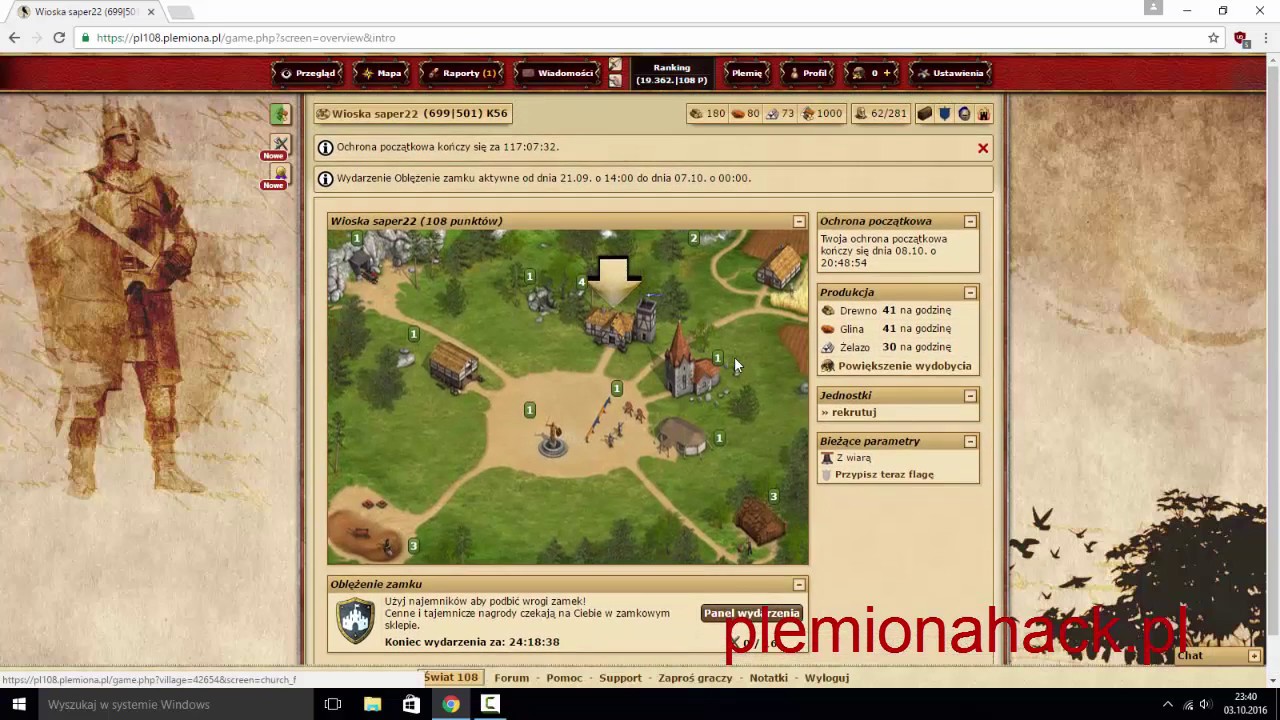The image size is (1280, 720).
Task: Click the blue shield icon in header
Action: (944, 114)
